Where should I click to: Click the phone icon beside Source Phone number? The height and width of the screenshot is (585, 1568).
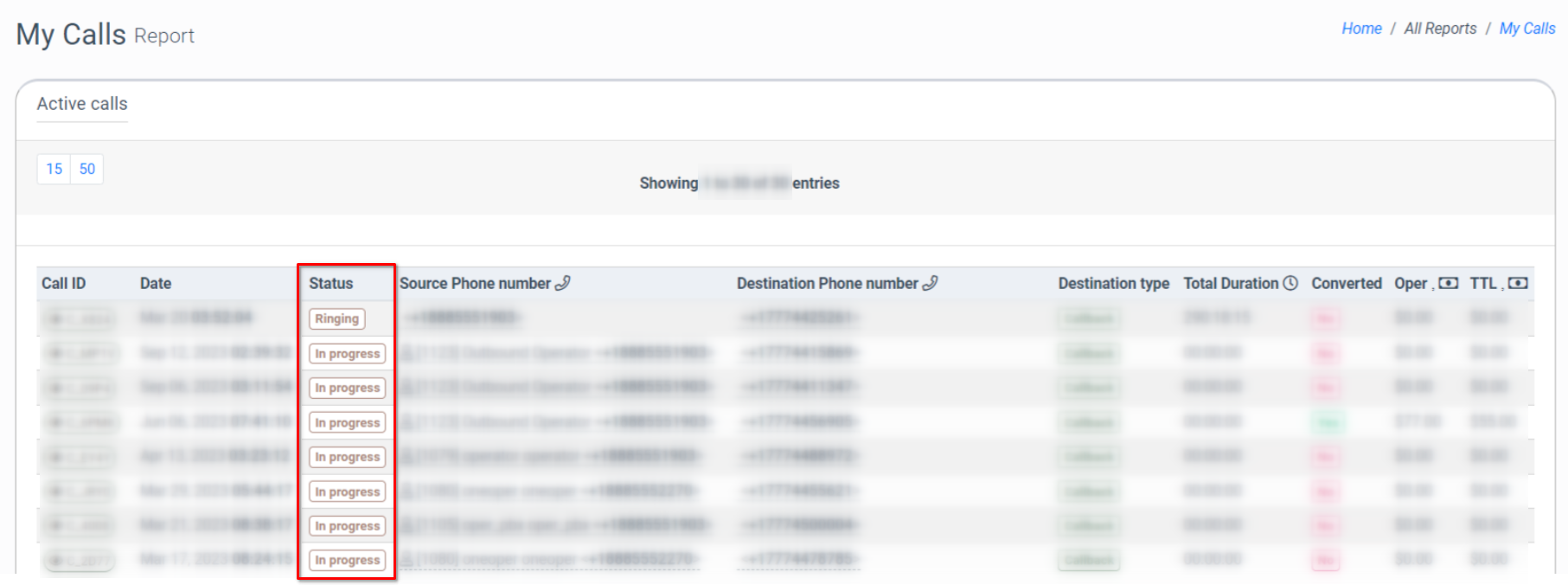562,283
